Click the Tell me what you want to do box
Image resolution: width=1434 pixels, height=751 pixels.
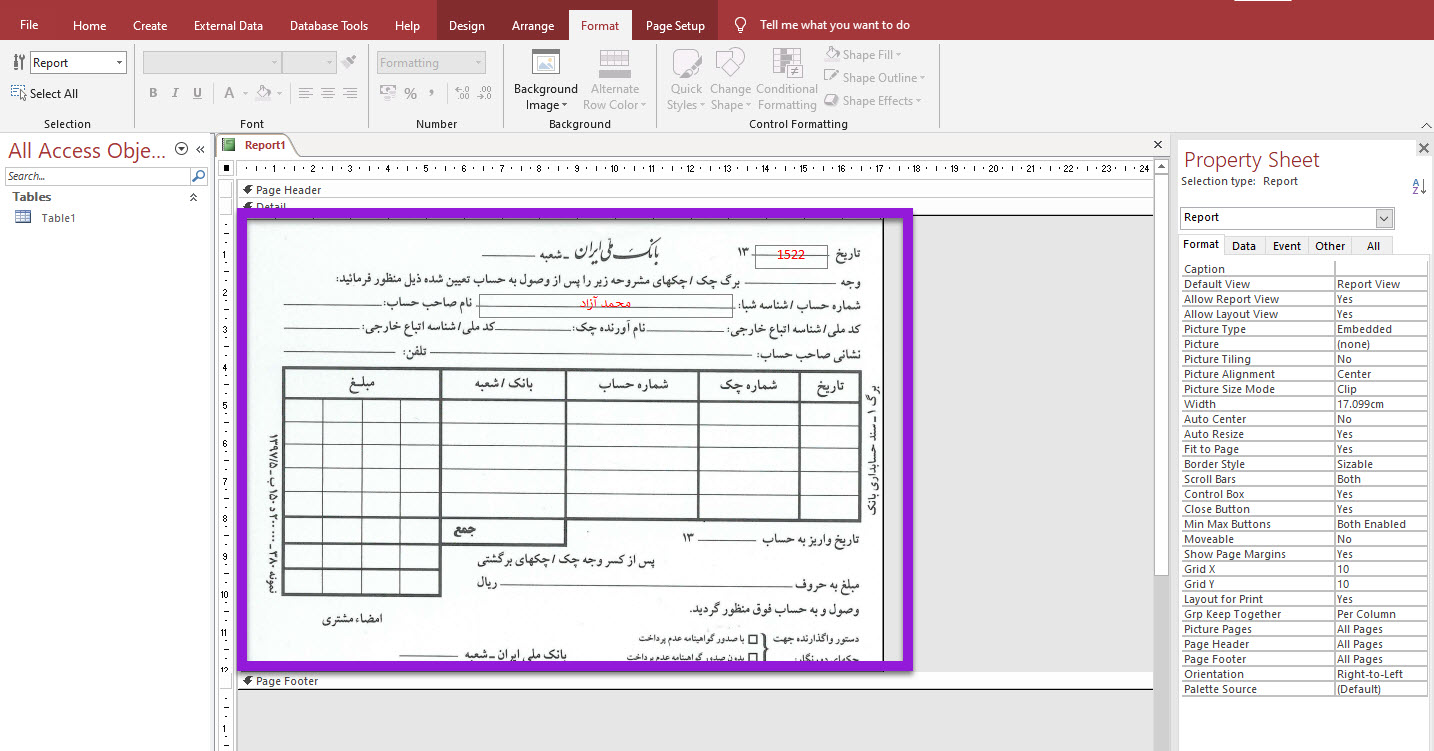pyautogui.click(x=834, y=25)
